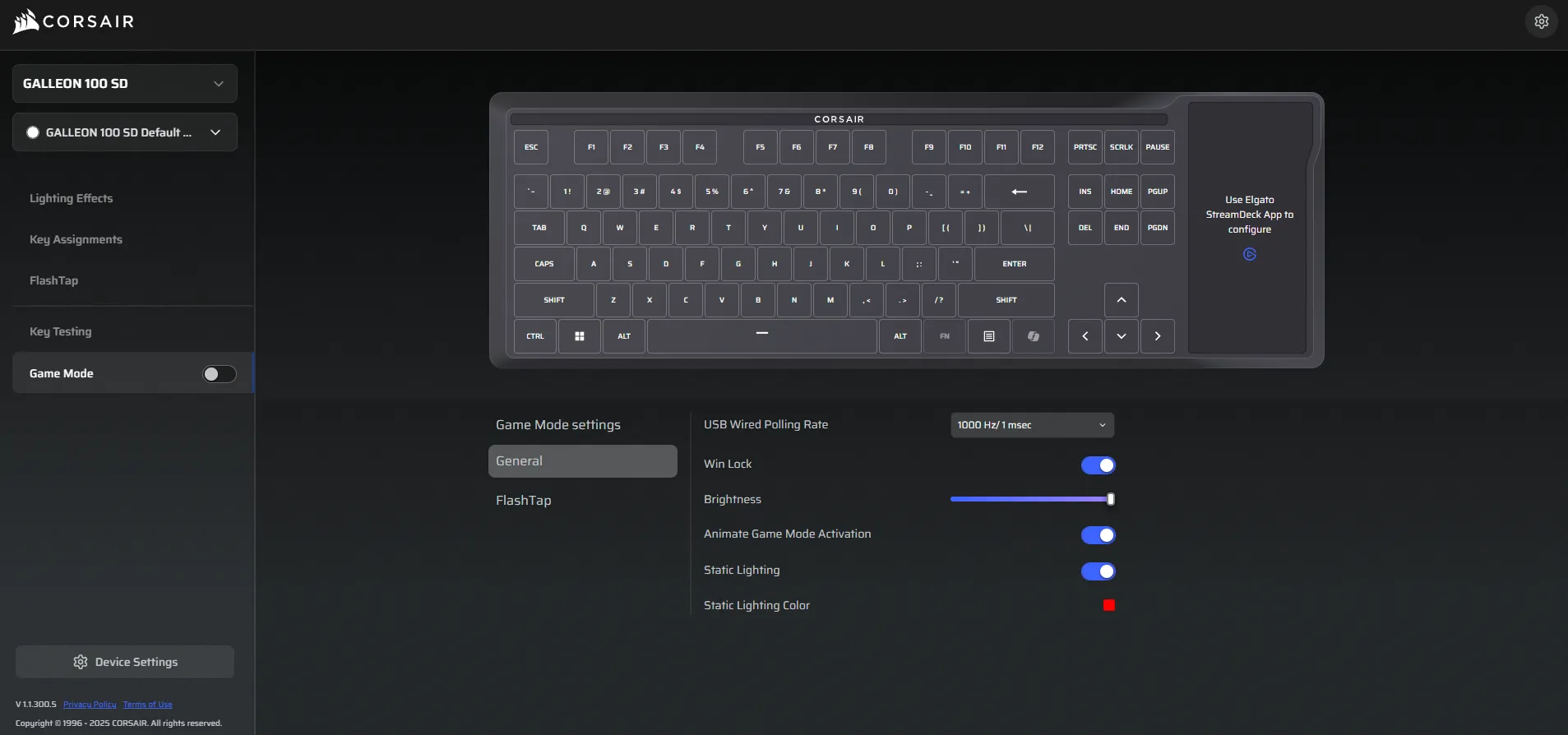Viewport: 1568px width, 735px height.
Task: Open the USB Wired Polling Rate dropdown
Action: (1032, 425)
